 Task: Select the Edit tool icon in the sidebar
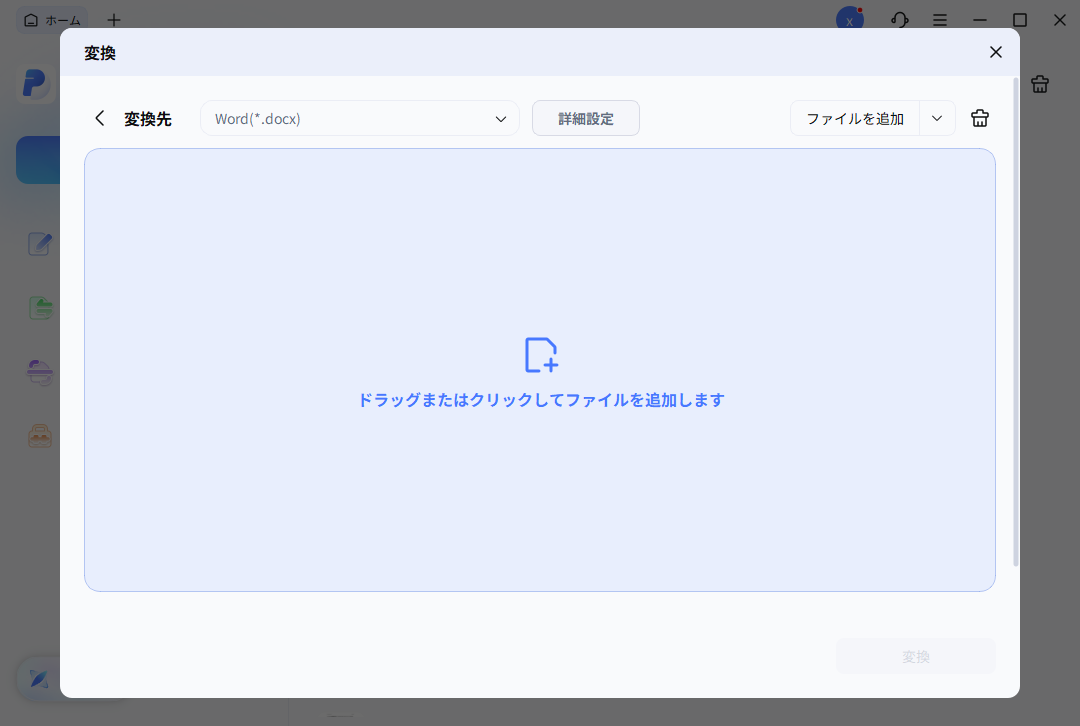tap(38, 243)
